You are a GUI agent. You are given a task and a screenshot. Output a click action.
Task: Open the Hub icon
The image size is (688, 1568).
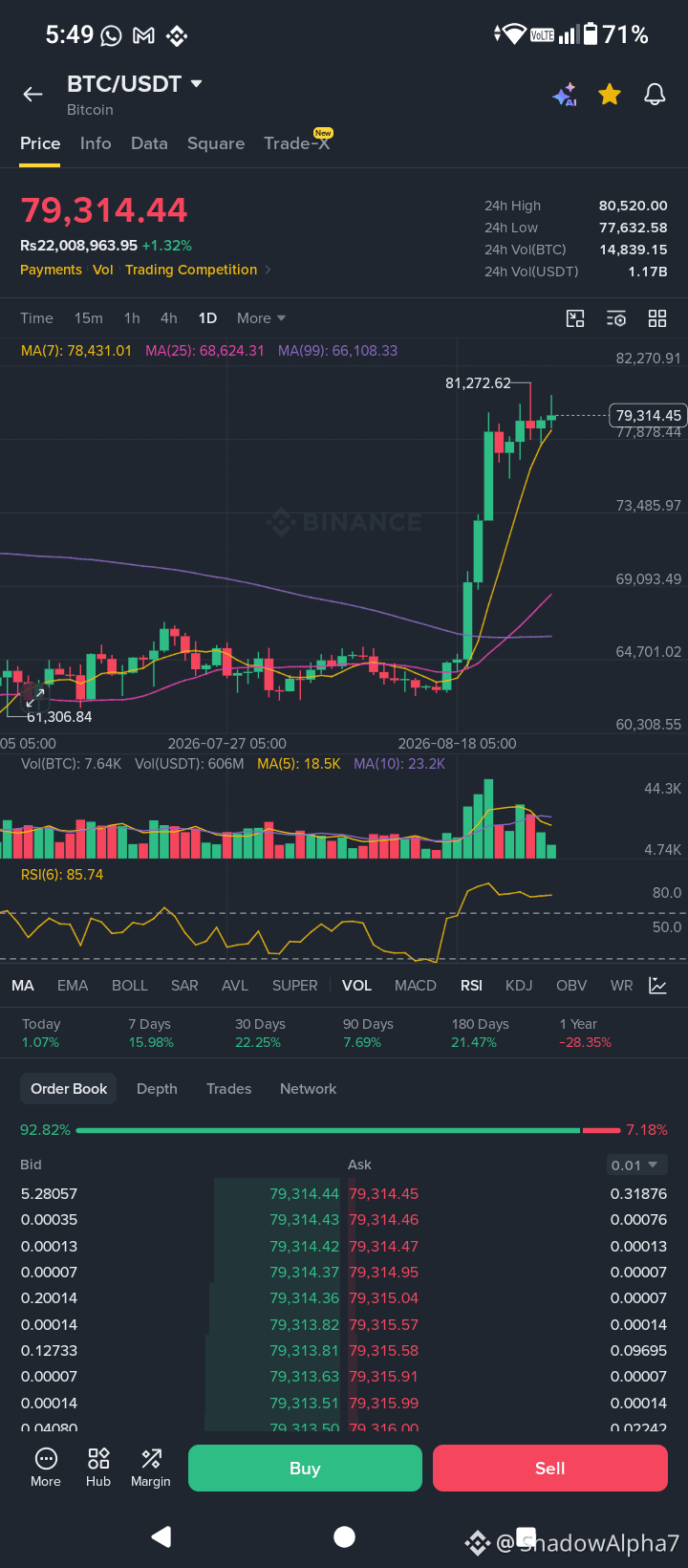[98, 1468]
